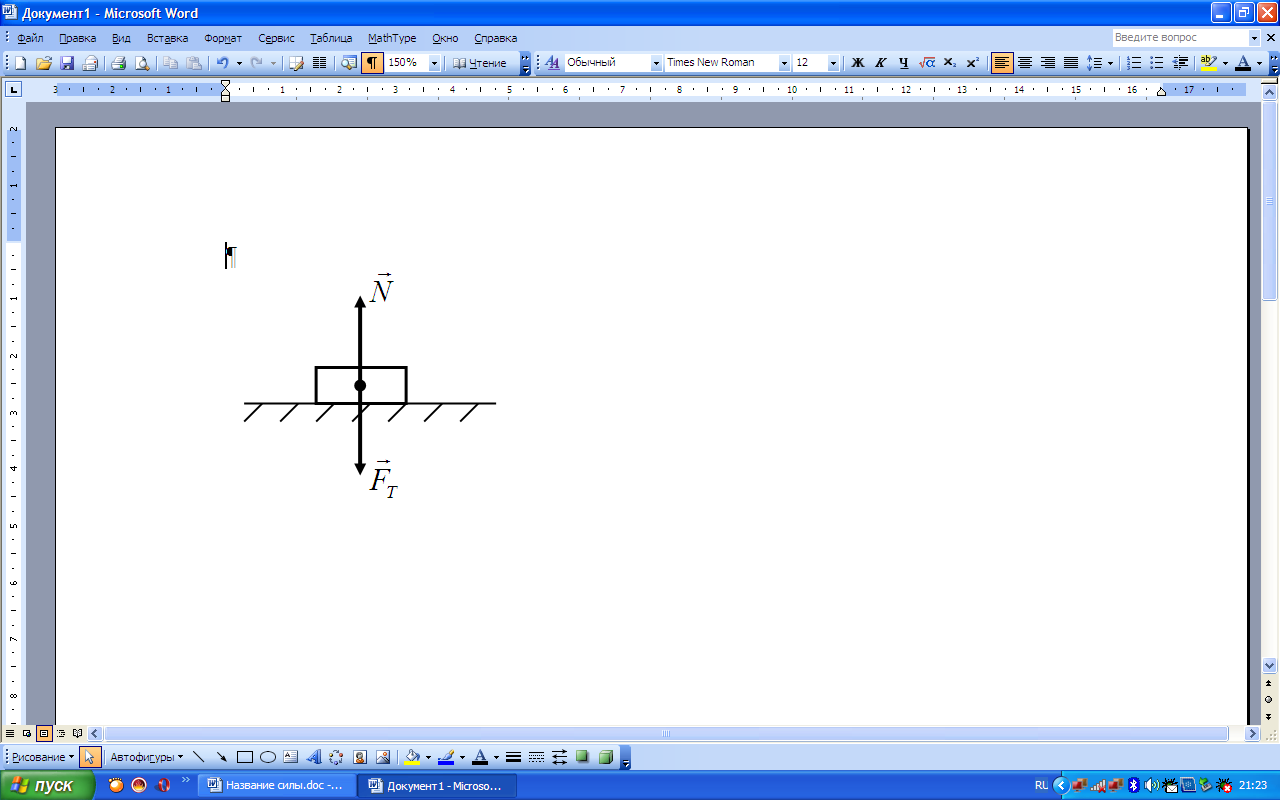The width and height of the screenshot is (1280, 800).
Task: Toggle subscript formatting
Action: pyautogui.click(x=950, y=63)
